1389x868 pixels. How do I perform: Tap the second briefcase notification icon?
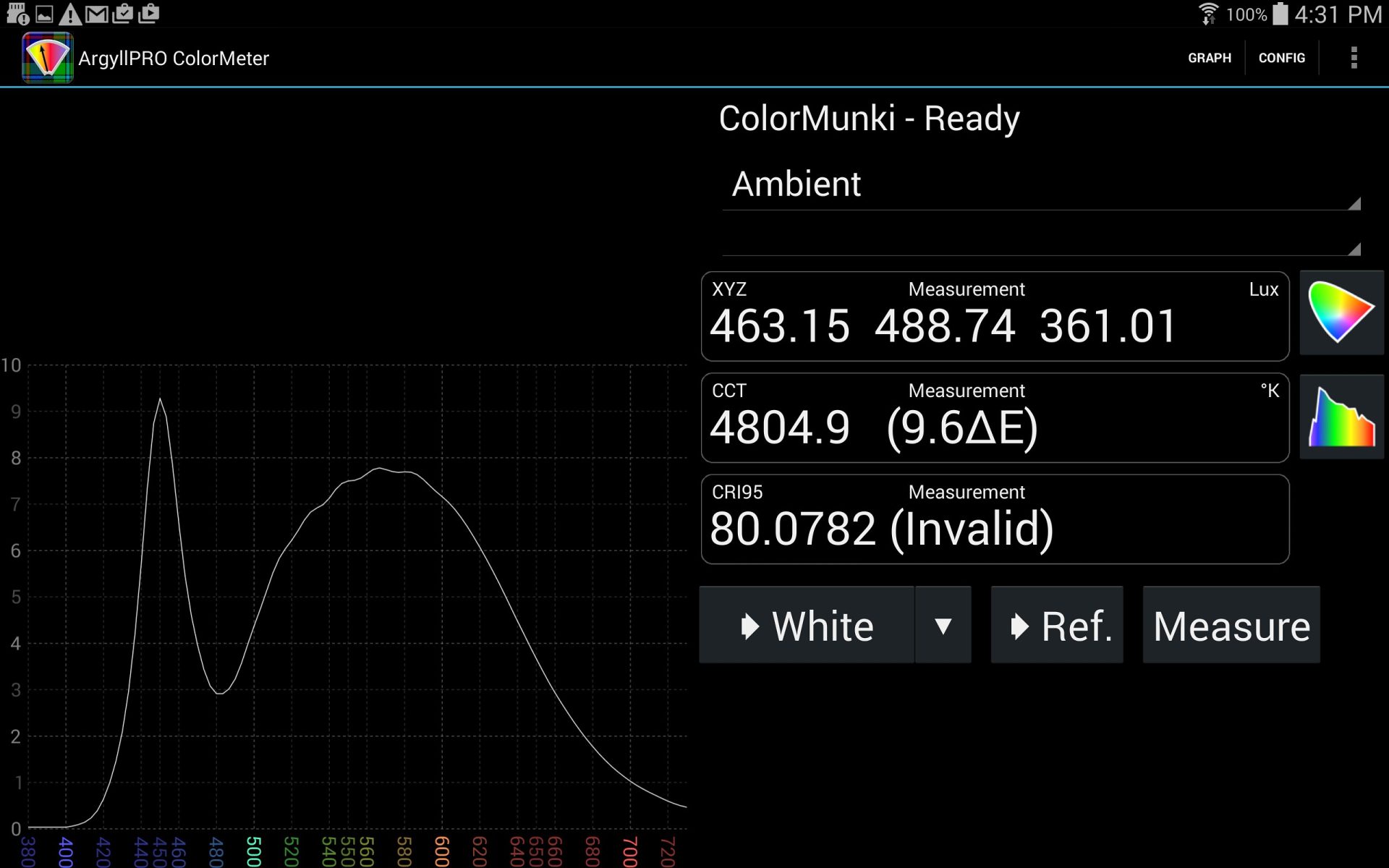[148, 13]
